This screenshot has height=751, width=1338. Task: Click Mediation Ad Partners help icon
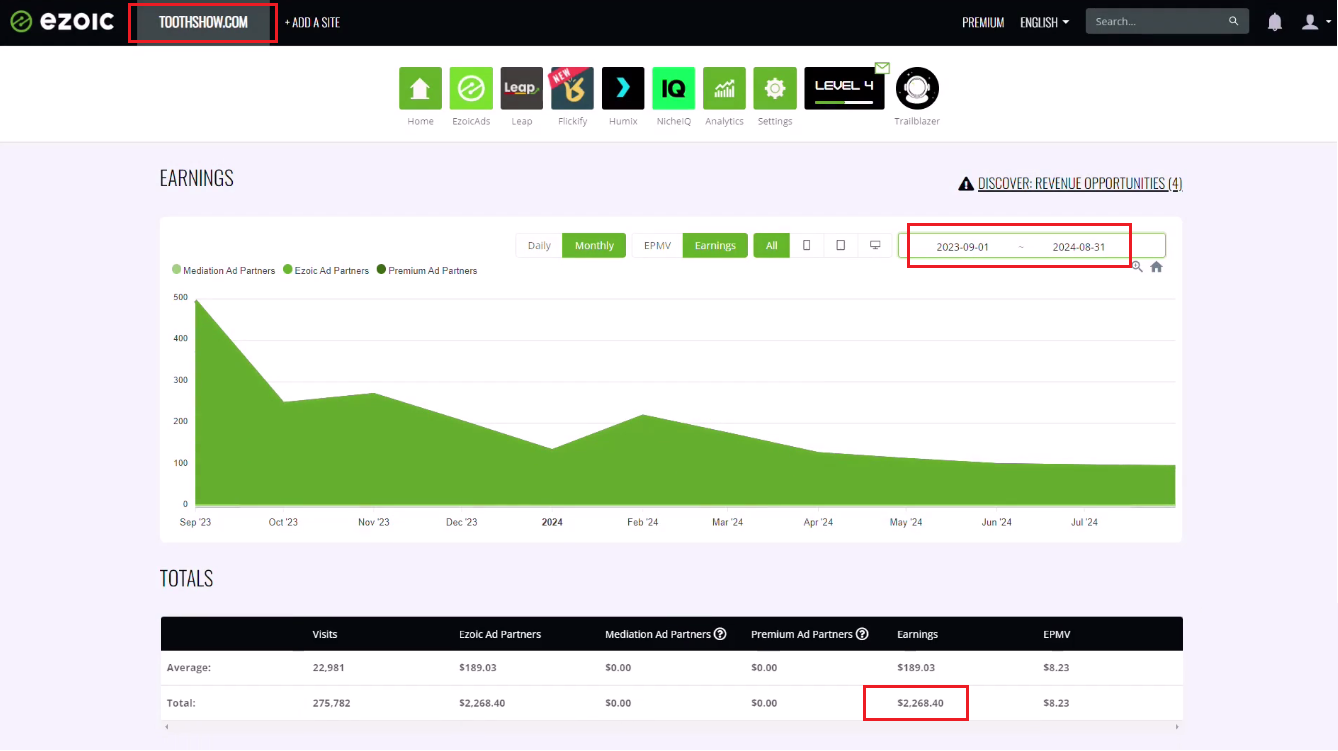coord(720,634)
